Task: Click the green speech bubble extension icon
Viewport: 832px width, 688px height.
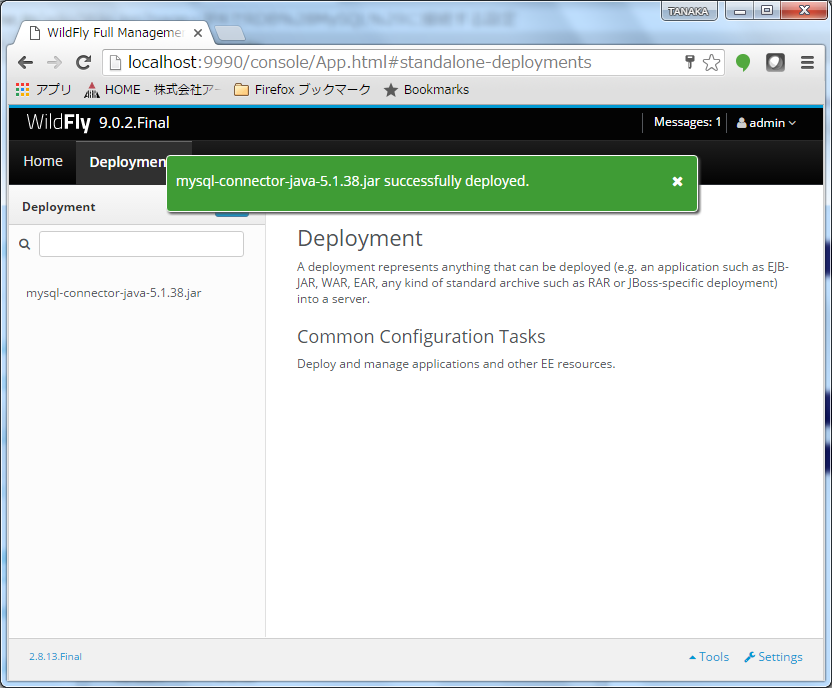Action: coord(743,62)
